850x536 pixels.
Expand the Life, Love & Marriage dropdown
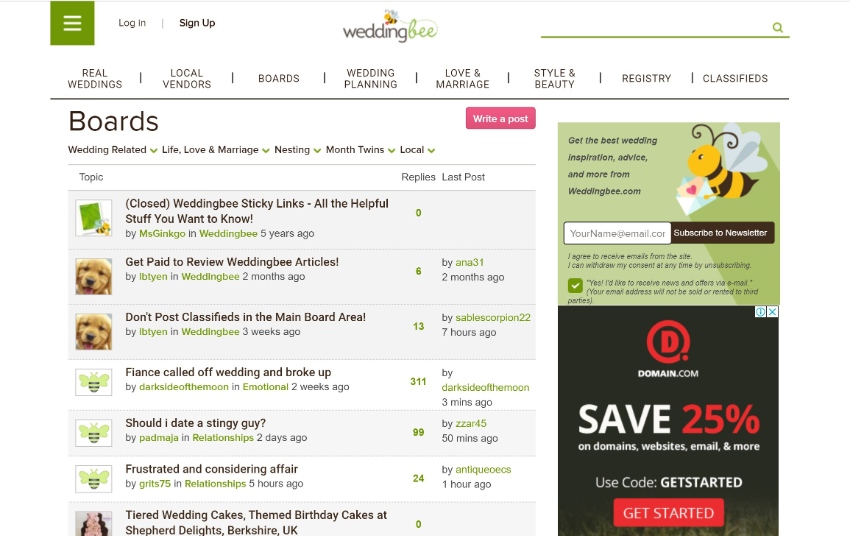pyautogui.click(x=215, y=150)
